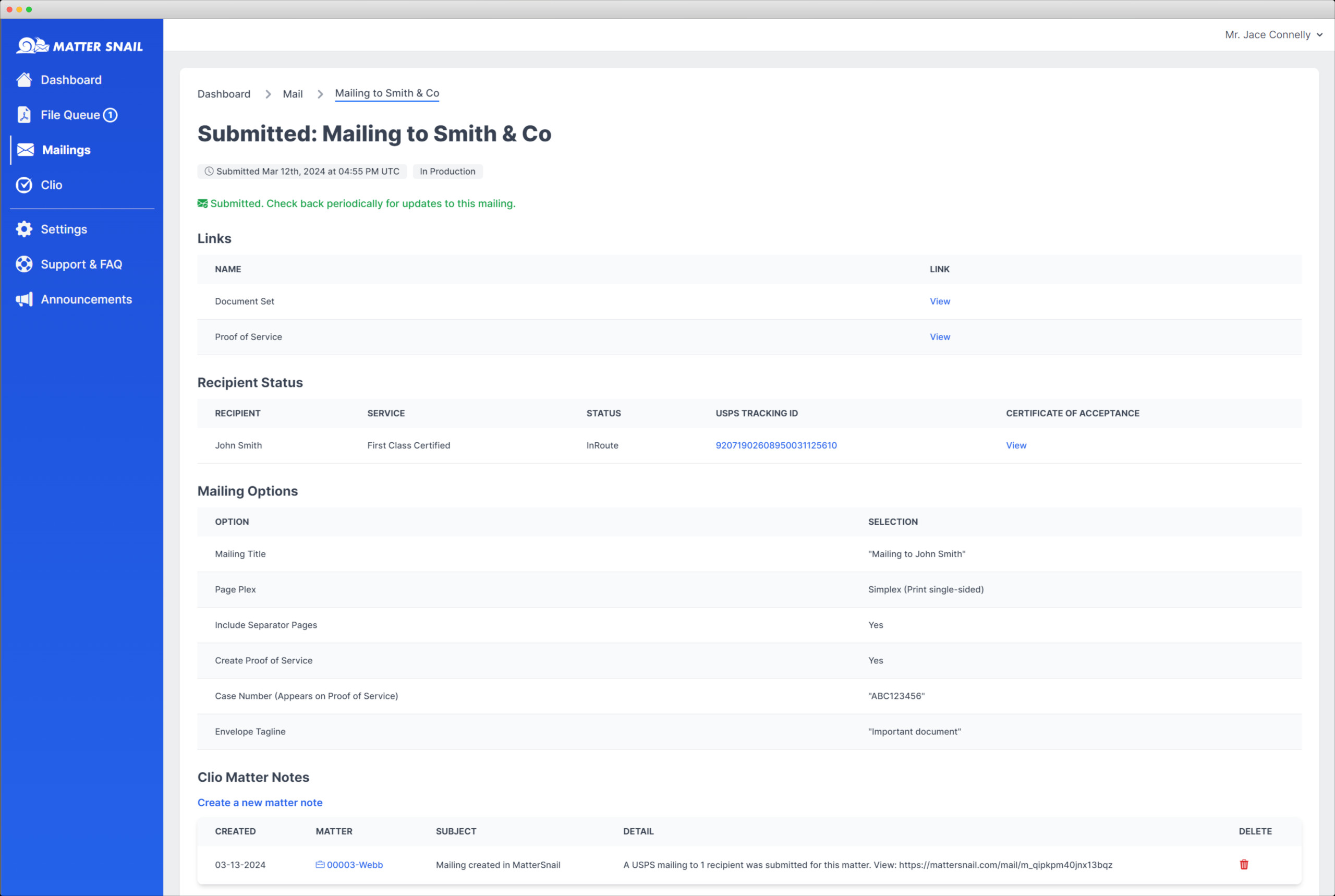Image resolution: width=1335 pixels, height=896 pixels.
Task: Click the InRoute status cell
Action: point(602,445)
